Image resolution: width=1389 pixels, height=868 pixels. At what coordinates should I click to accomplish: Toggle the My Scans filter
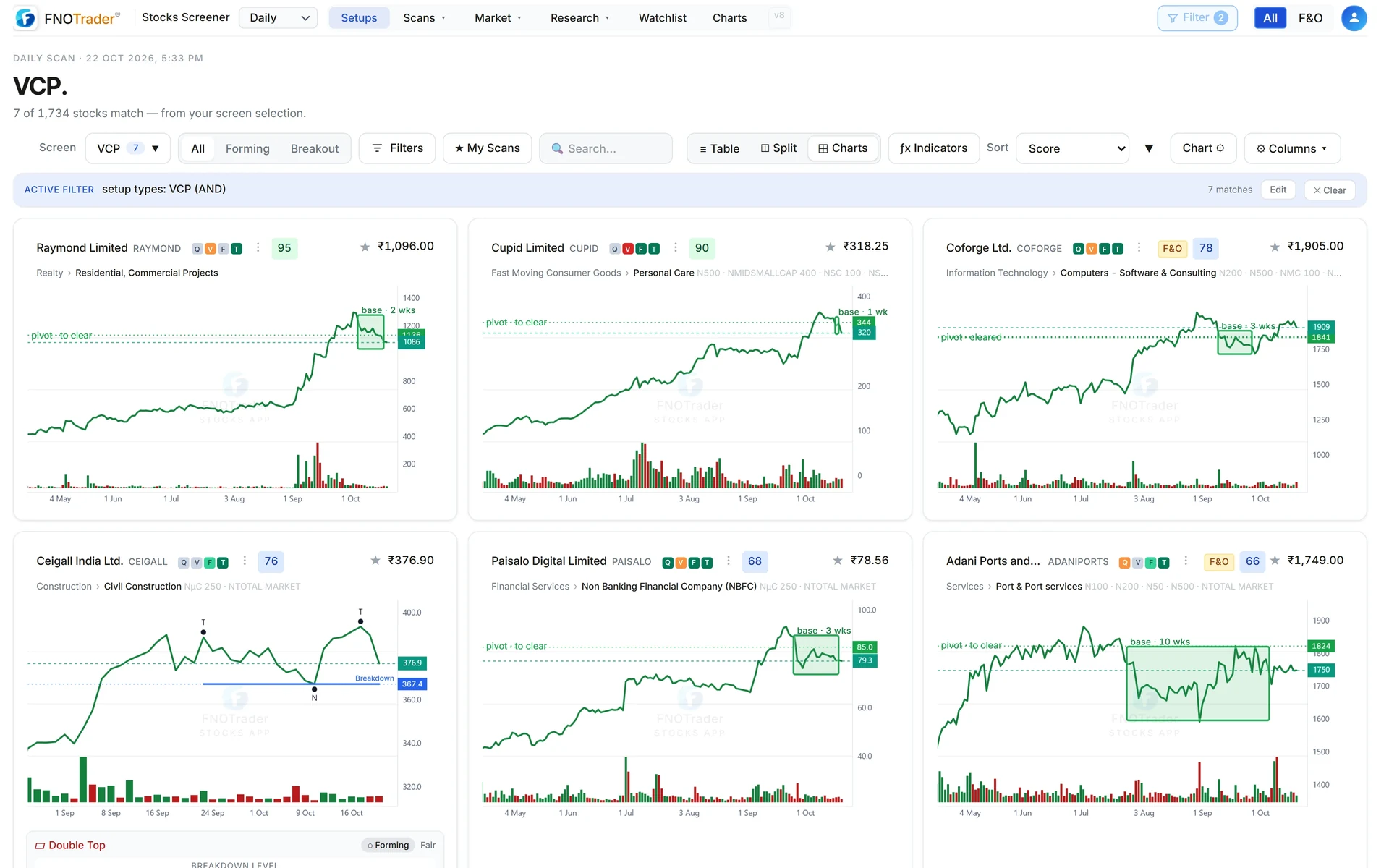click(x=487, y=148)
